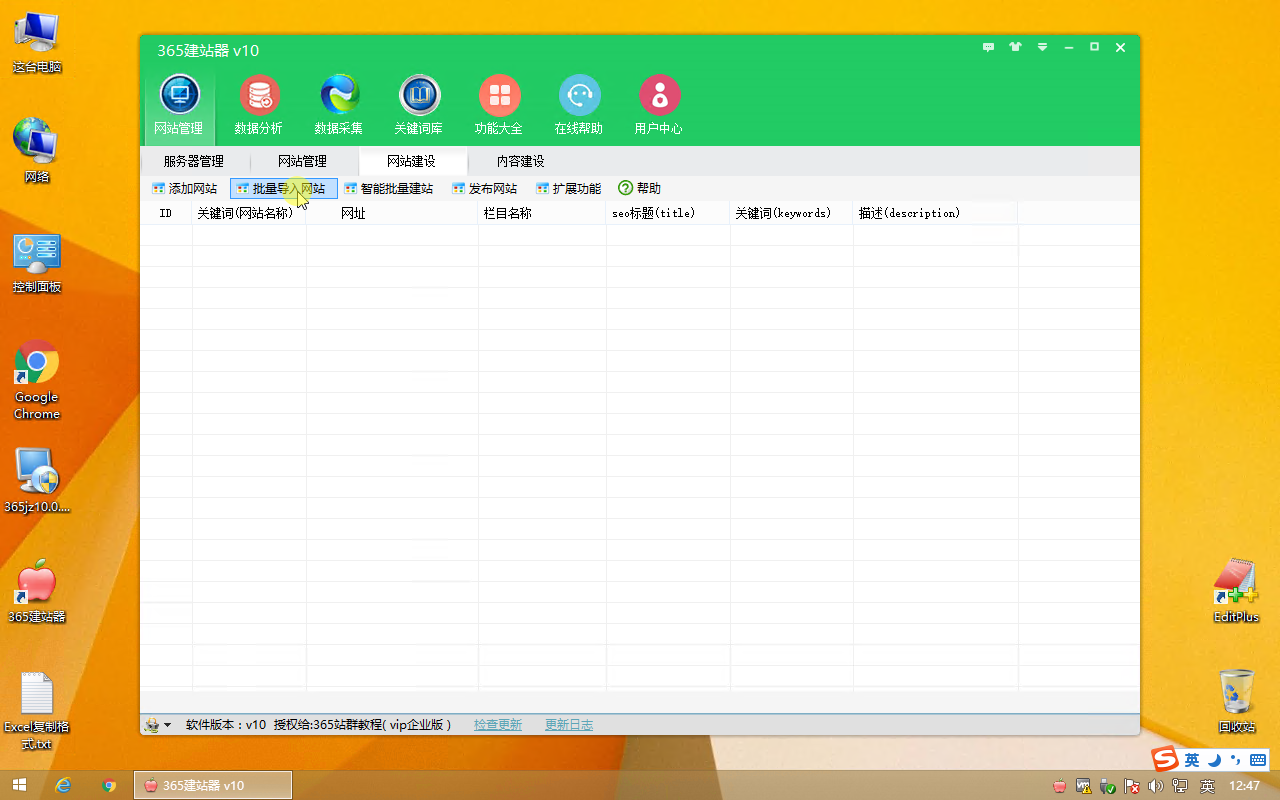Click the 添加网站 toolbar button
Image resolution: width=1280 pixels, height=800 pixels.
(185, 188)
